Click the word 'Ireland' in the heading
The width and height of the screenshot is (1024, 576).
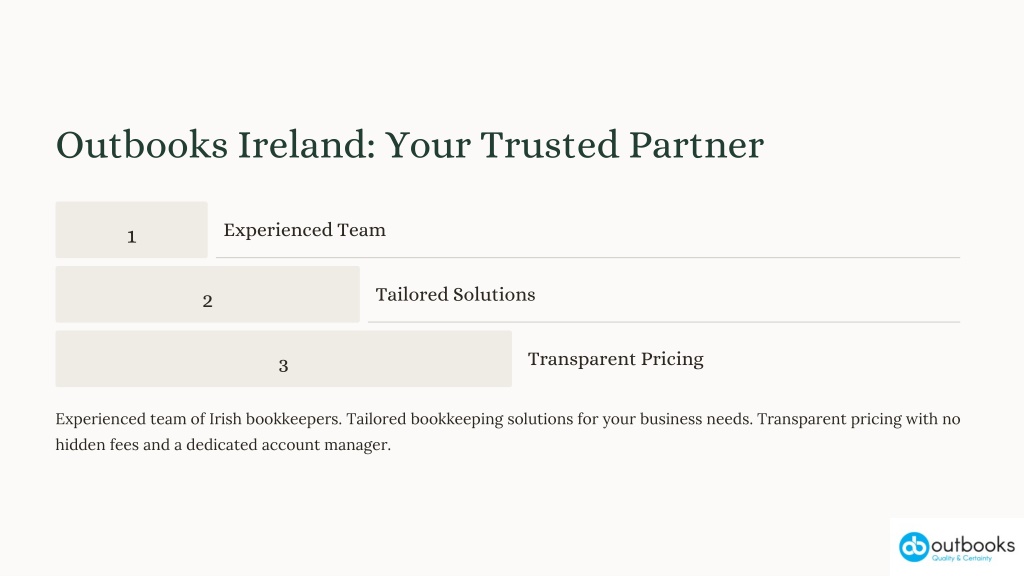[306, 144]
